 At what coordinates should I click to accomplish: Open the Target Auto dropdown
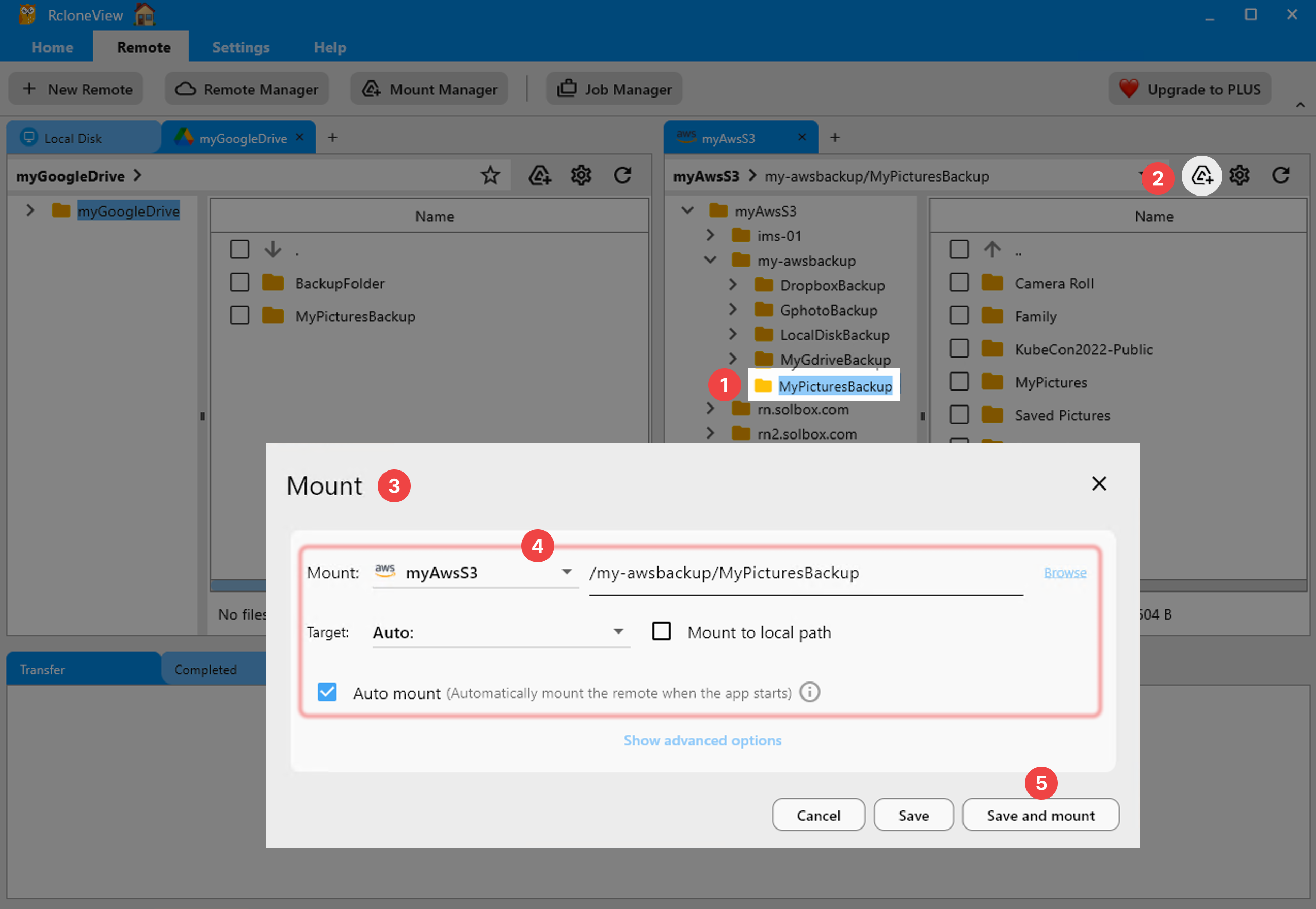[x=618, y=631]
